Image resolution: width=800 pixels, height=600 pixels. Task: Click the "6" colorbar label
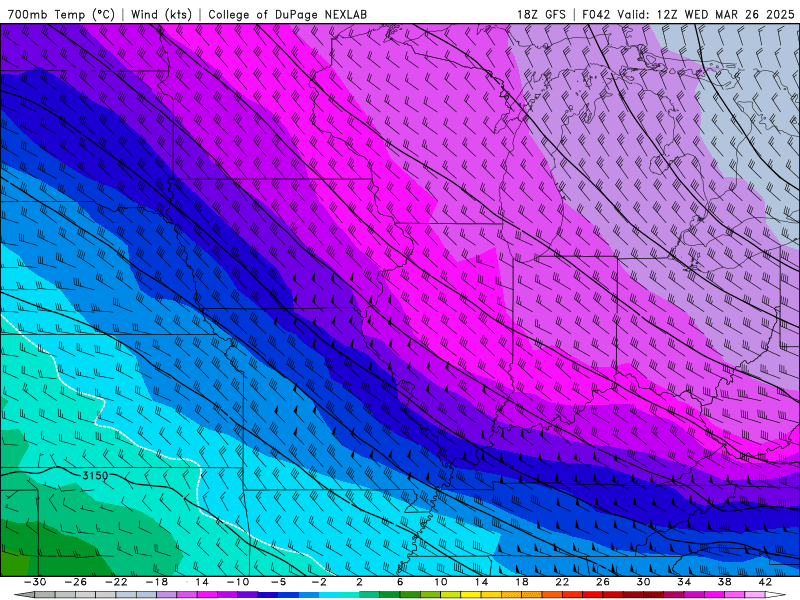[x=400, y=582]
